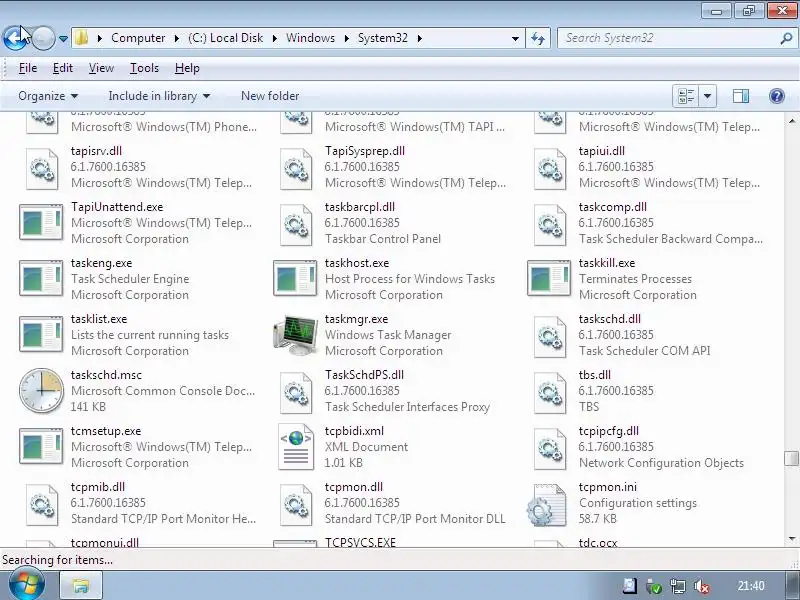800x600 pixels.
Task: Click the New folder button
Action: tap(270, 96)
